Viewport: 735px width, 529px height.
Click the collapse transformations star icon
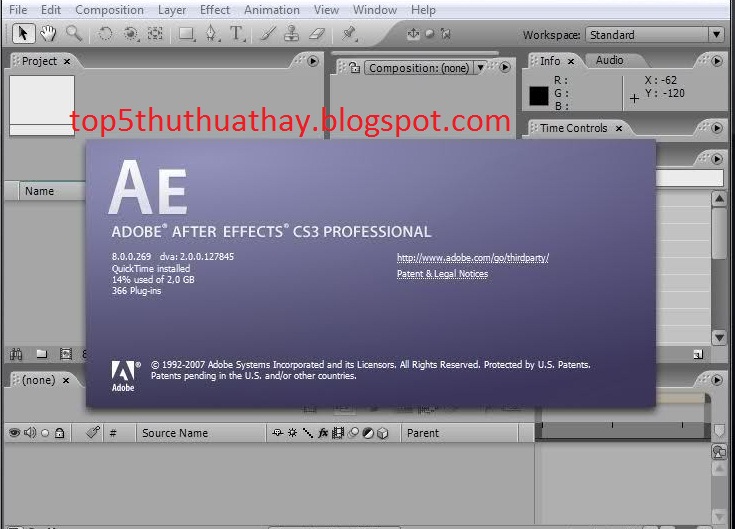click(x=292, y=433)
